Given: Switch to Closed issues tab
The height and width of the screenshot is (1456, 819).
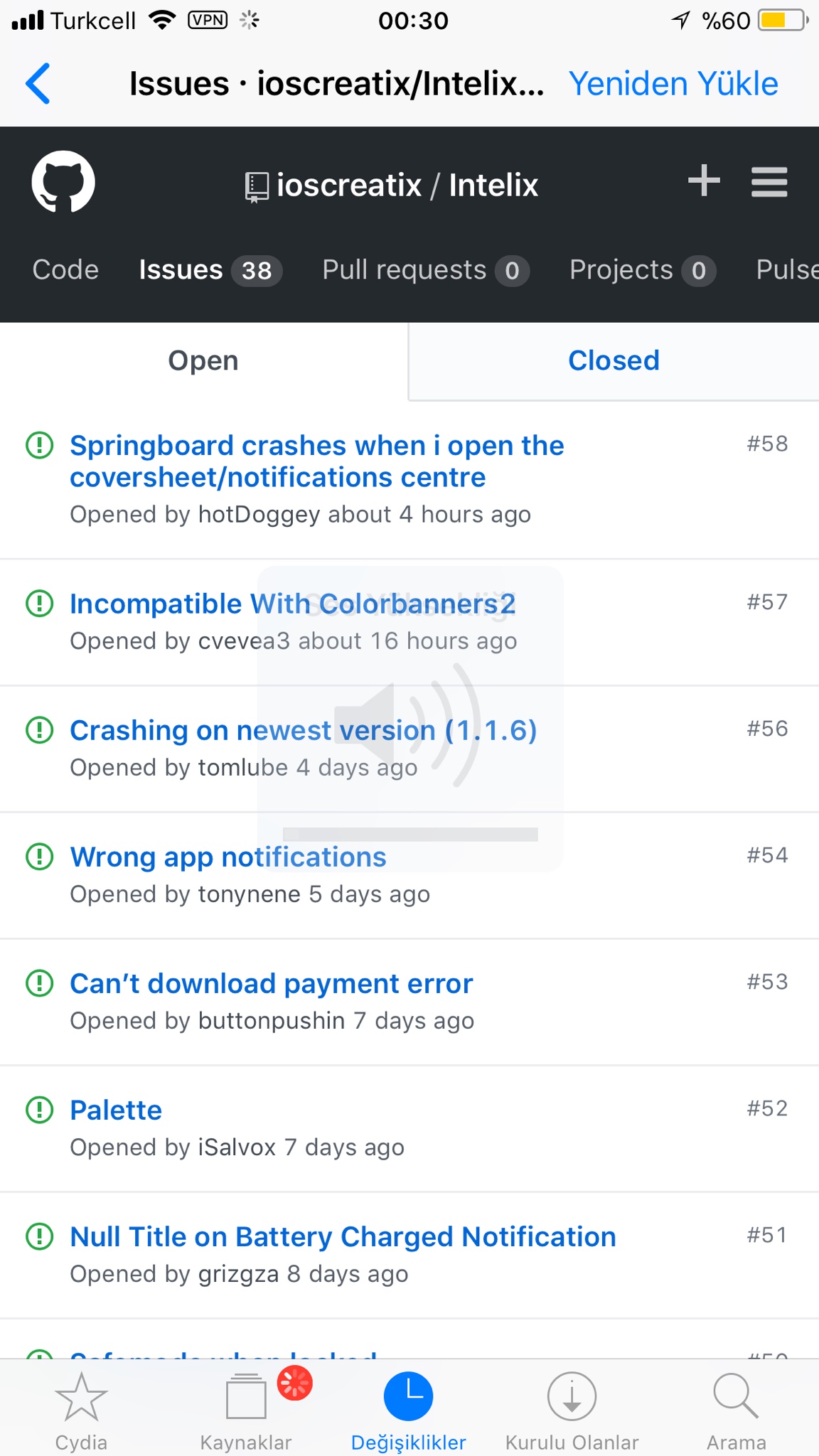Looking at the screenshot, I should point(614,360).
